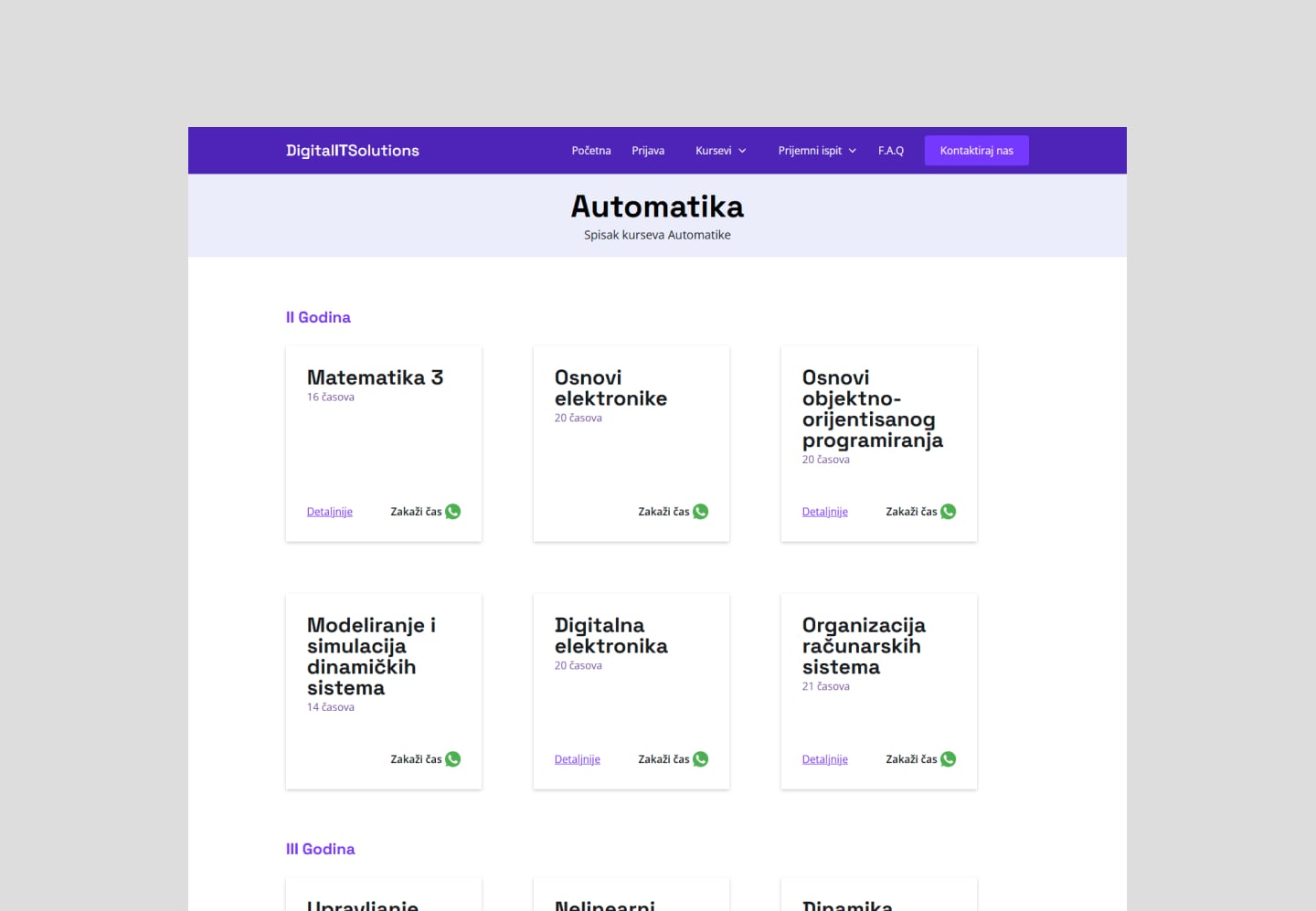Click WhatsApp icon on Modeliranje i simulacija card
The width and height of the screenshot is (1316, 911).
click(x=453, y=759)
